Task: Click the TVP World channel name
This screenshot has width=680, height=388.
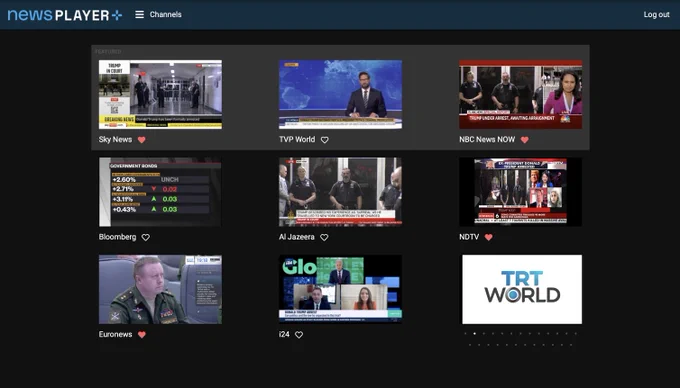Action: coord(297,139)
